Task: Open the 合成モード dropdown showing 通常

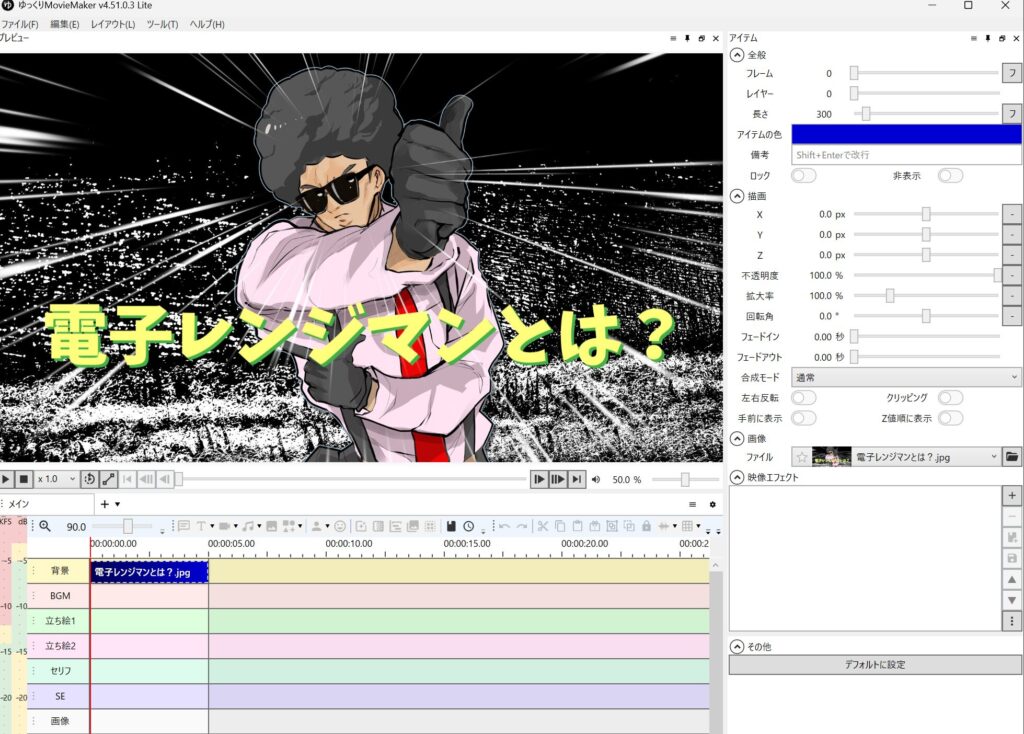Action: point(905,377)
